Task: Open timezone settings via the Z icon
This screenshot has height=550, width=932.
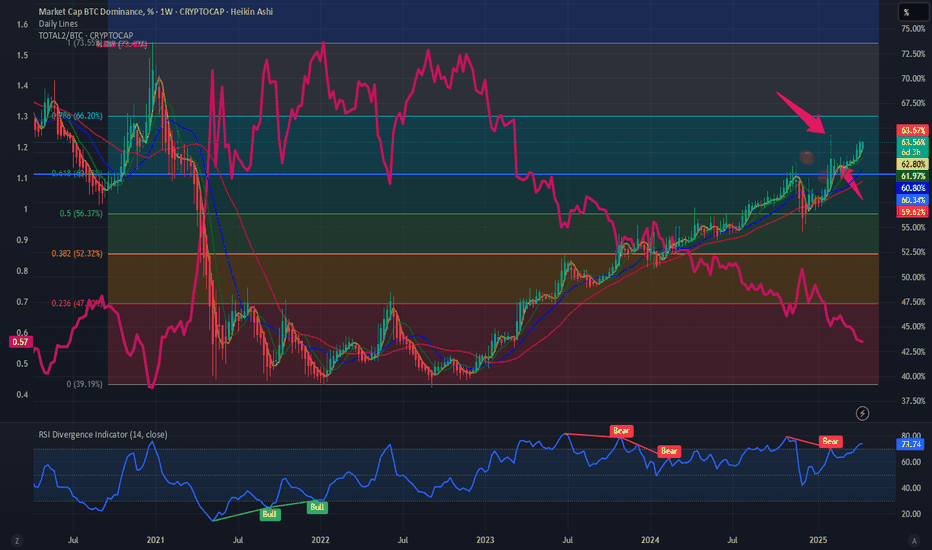Action: 17,540
